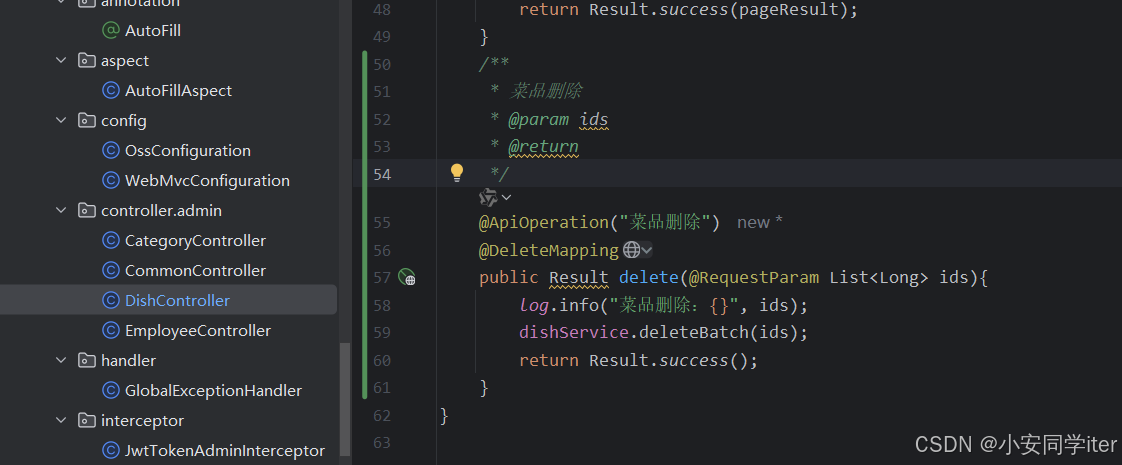Collapse the interceptor folder
The height and width of the screenshot is (465, 1122).
click(x=61, y=421)
